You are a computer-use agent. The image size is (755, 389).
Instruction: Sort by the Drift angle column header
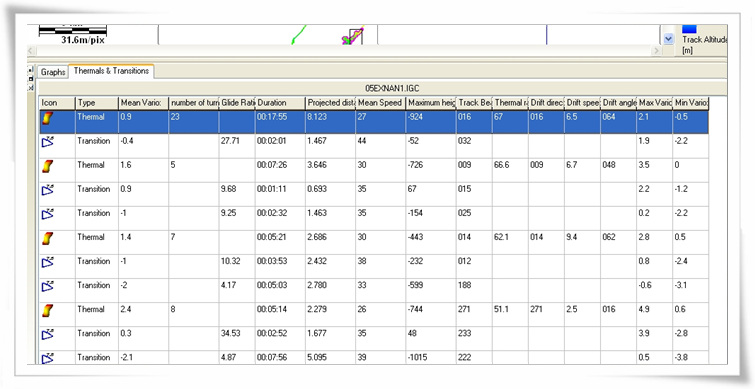(x=618, y=103)
